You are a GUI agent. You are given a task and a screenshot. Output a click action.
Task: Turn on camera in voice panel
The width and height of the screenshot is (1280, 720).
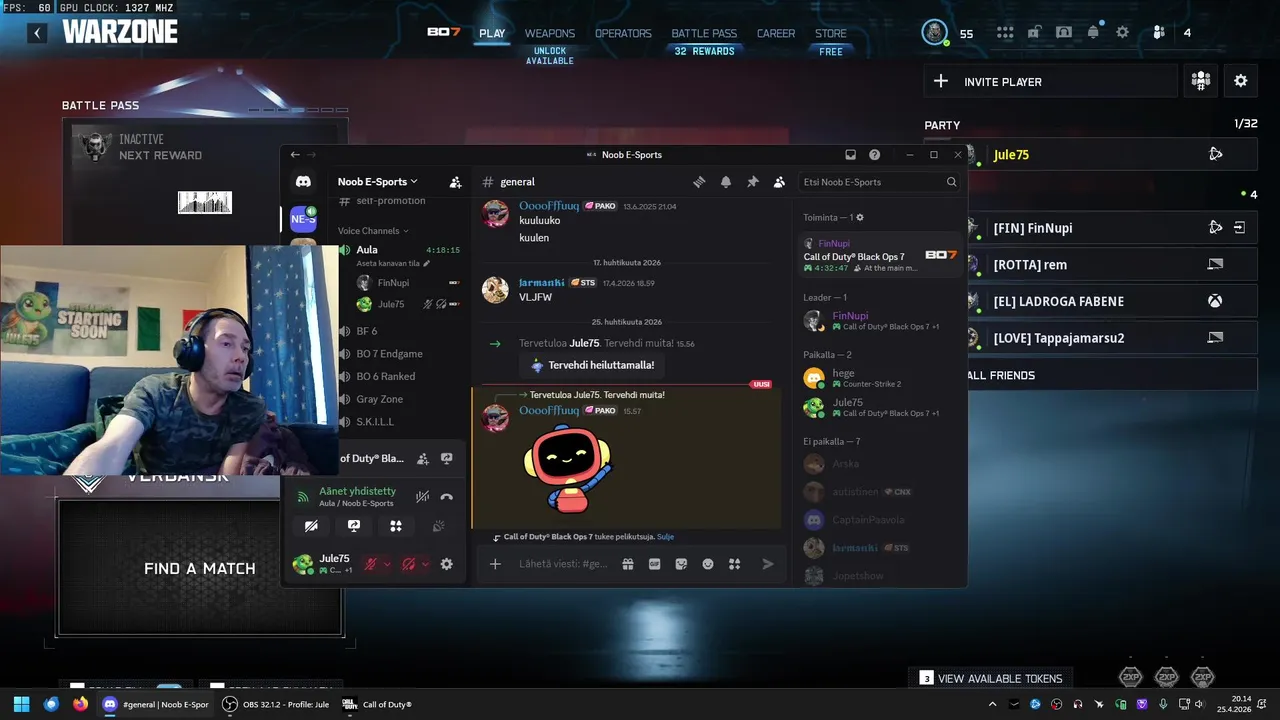pos(311,526)
